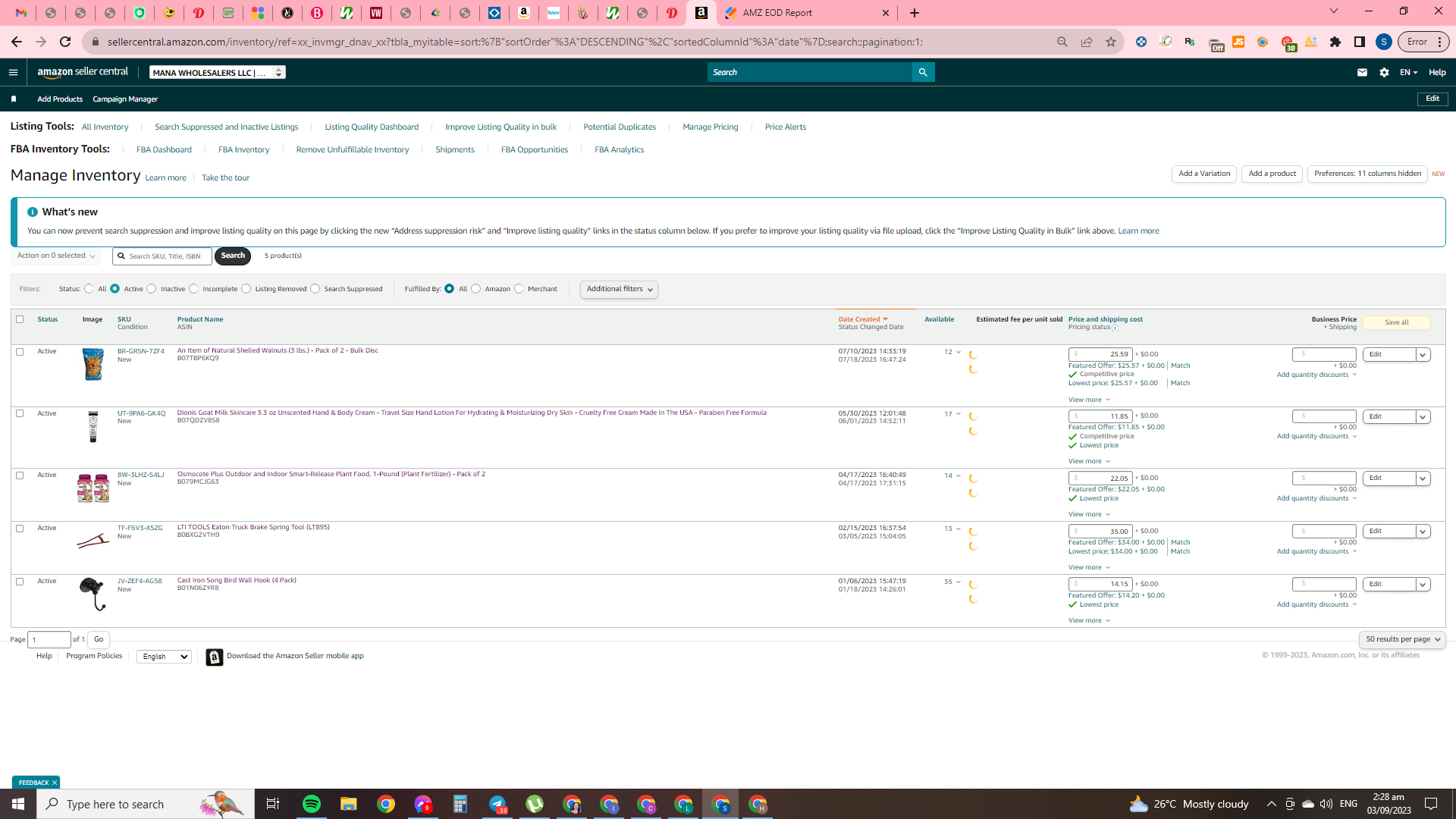The image size is (1456, 819).
Task: Select the Inactive status filter
Action: click(x=152, y=289)
